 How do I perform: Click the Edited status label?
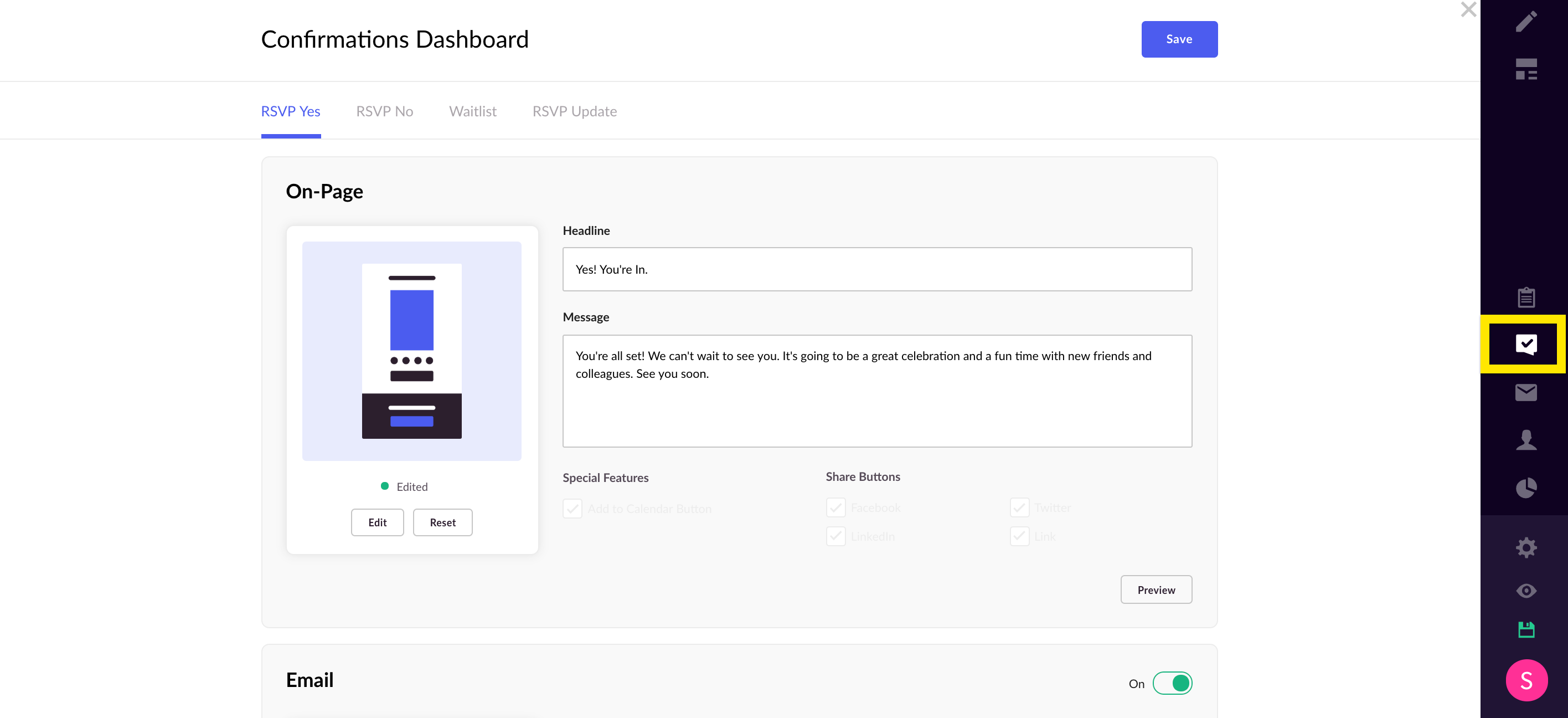click(x=411, y=486)
